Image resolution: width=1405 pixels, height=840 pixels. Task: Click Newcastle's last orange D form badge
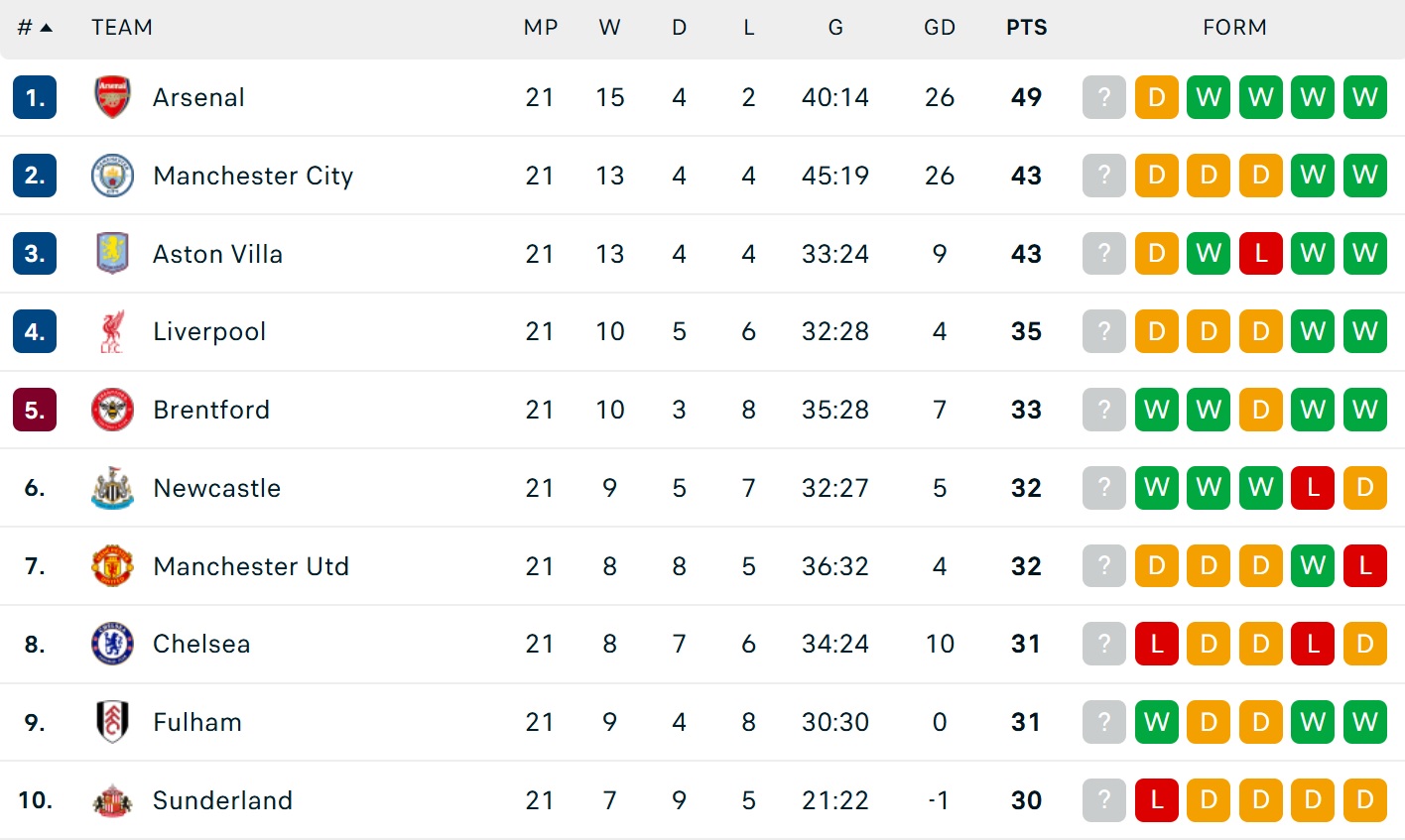click(x=1364, y=488)
